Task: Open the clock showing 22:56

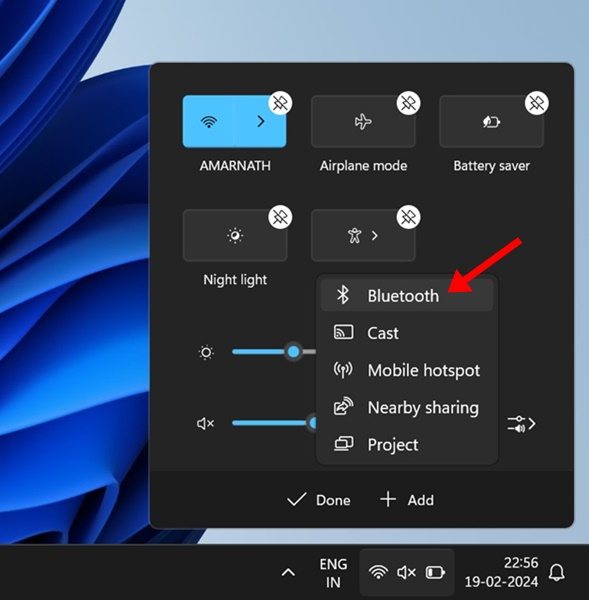Action: pyautogui.click(x=501, y=572)
